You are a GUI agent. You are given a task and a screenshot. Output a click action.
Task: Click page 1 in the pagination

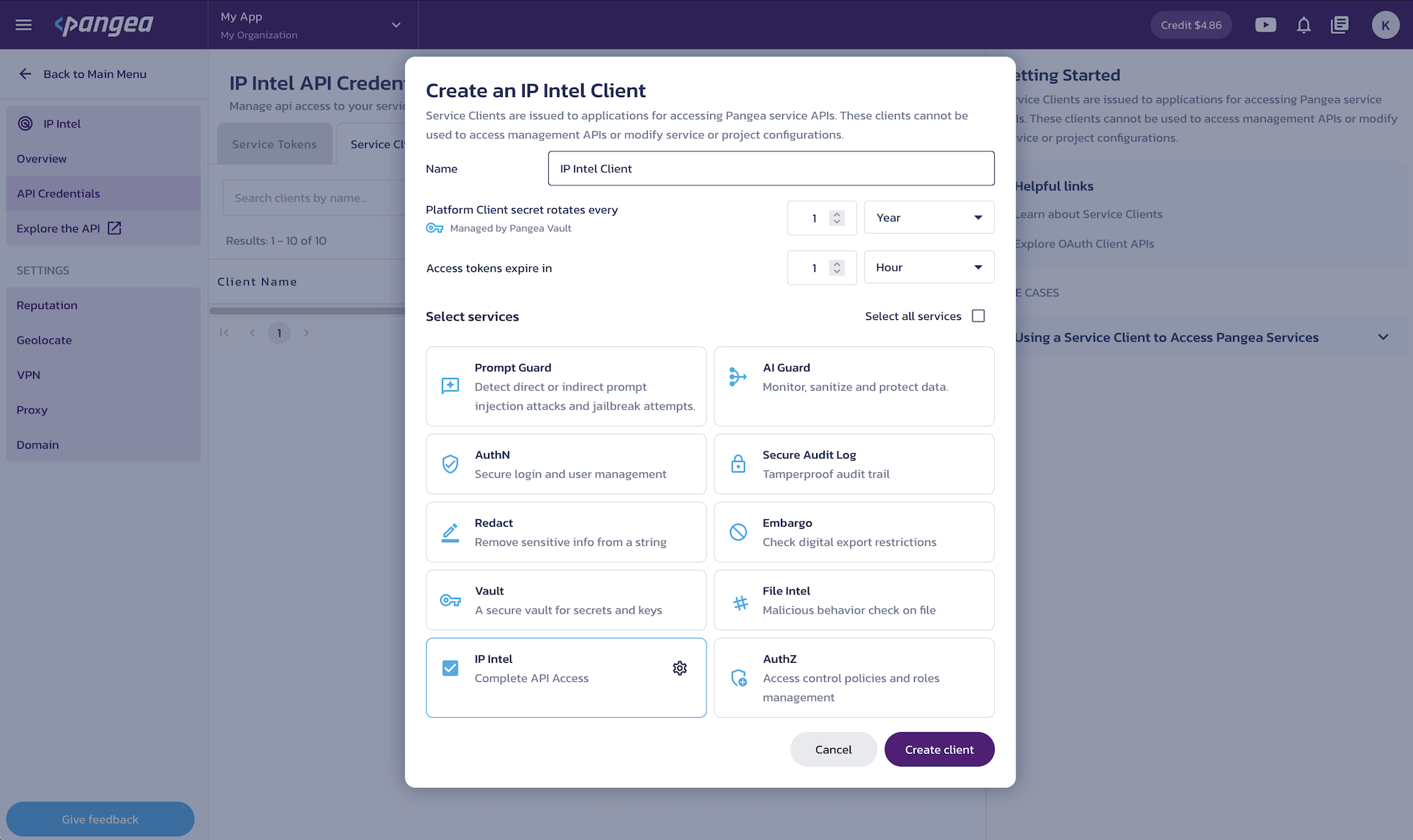(279, 332)
